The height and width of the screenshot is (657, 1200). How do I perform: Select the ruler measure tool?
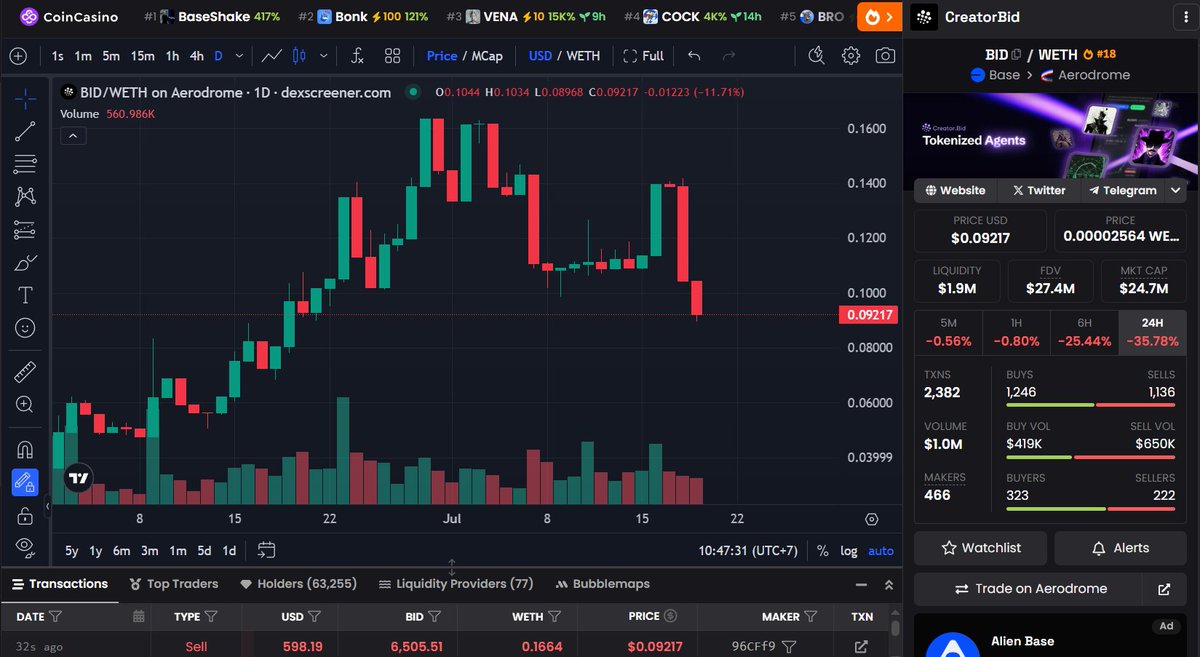26,372
